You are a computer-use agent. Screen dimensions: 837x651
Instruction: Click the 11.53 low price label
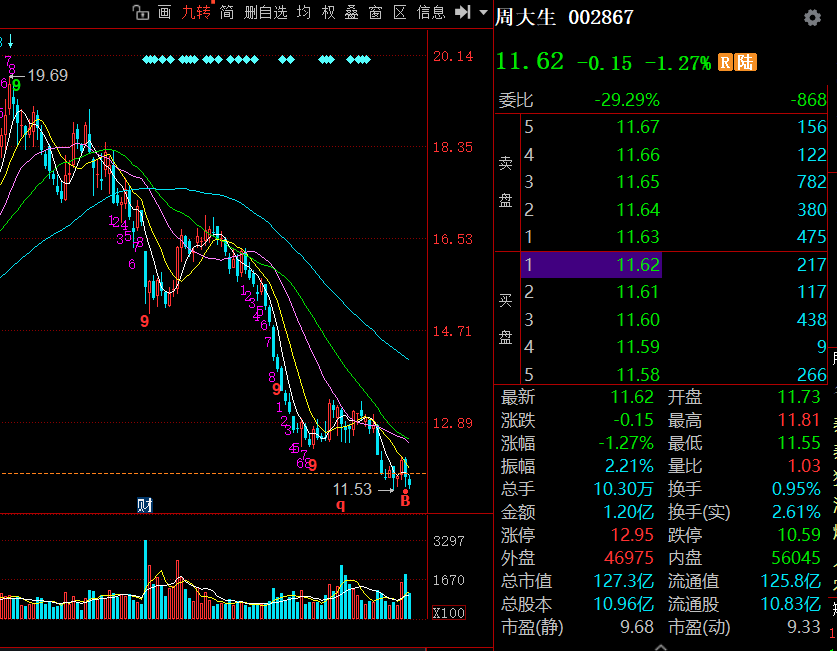click(x=352, y=489)
